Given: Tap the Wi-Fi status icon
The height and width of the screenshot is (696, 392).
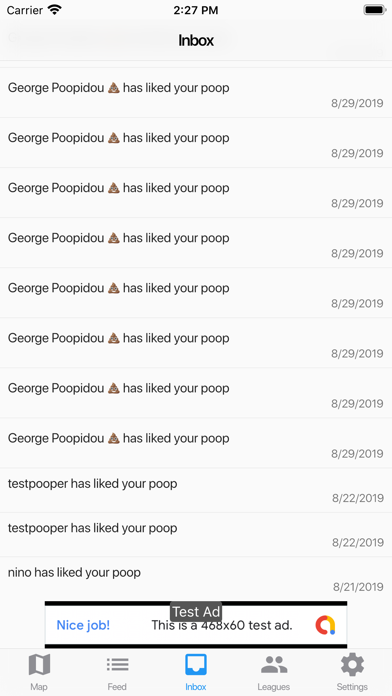Looking at the screenshot, I should pyautogui.click(x=55, y=10).
